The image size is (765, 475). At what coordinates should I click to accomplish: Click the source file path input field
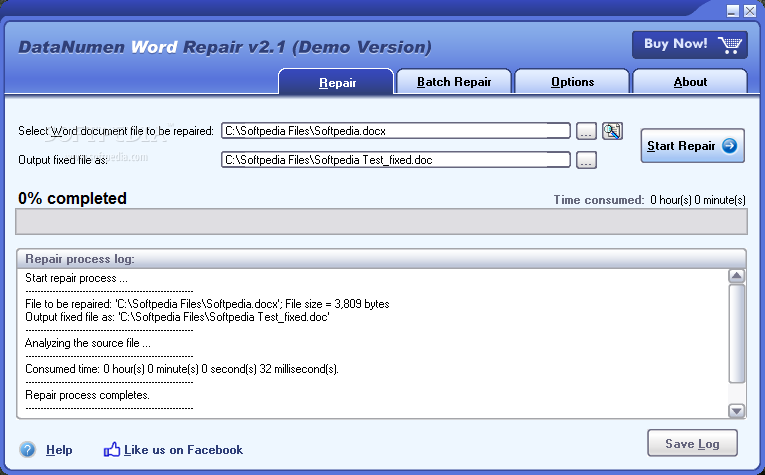396,131
